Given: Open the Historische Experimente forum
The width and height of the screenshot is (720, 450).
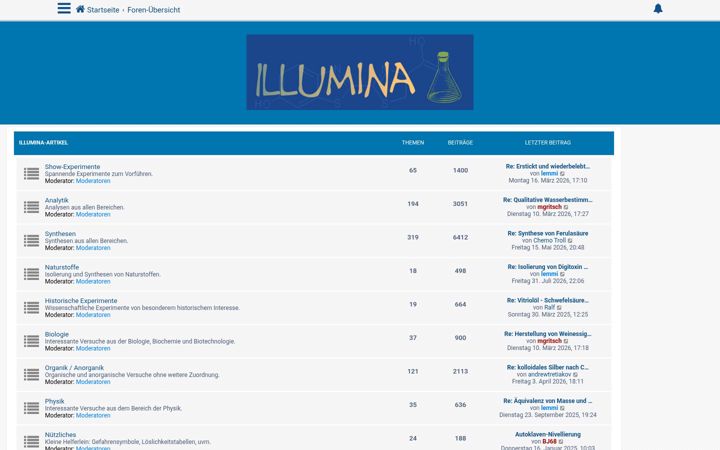Looking at the screenshot, I should [81, 301].
